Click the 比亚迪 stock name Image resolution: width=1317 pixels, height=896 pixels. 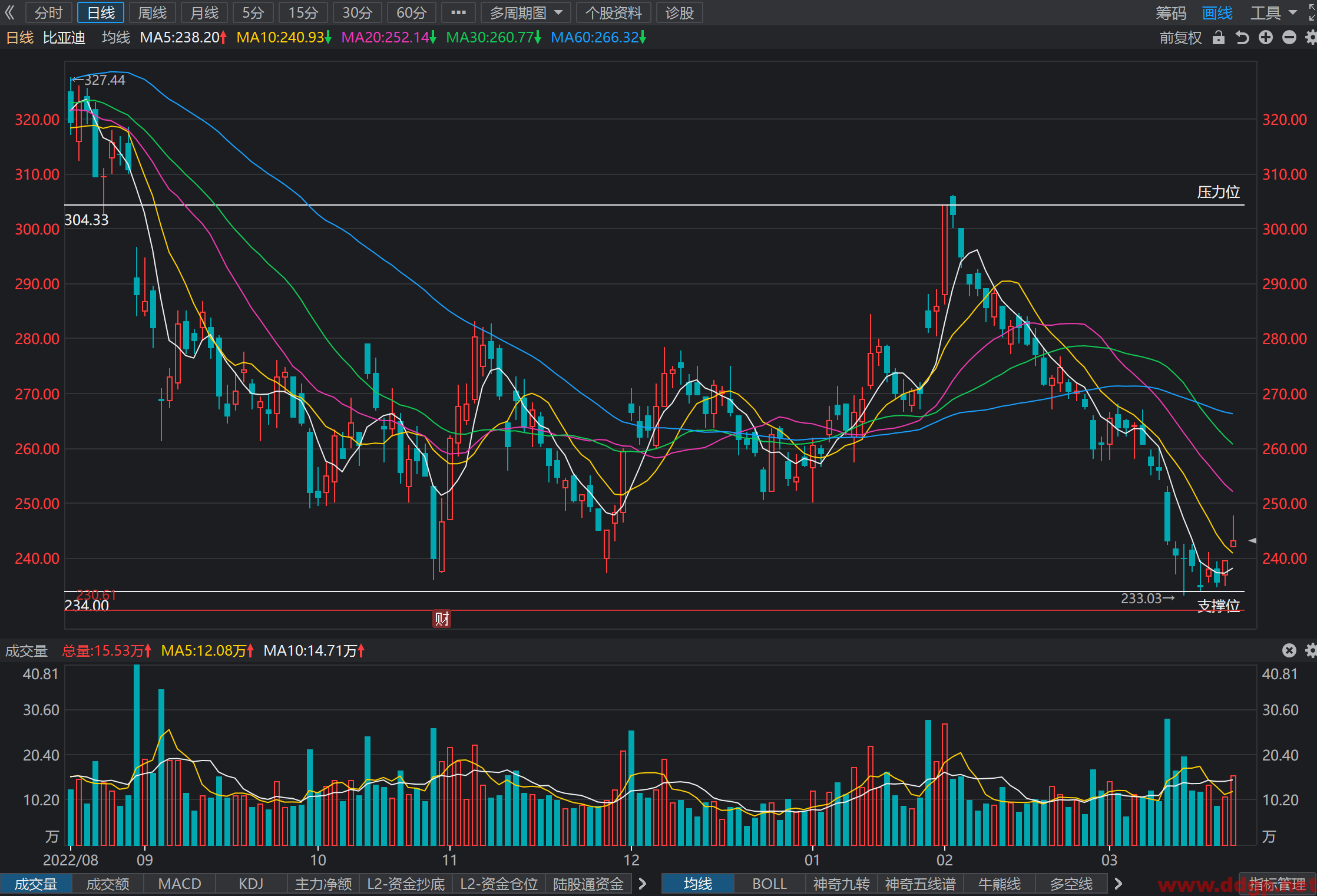(x=64, y=37)
